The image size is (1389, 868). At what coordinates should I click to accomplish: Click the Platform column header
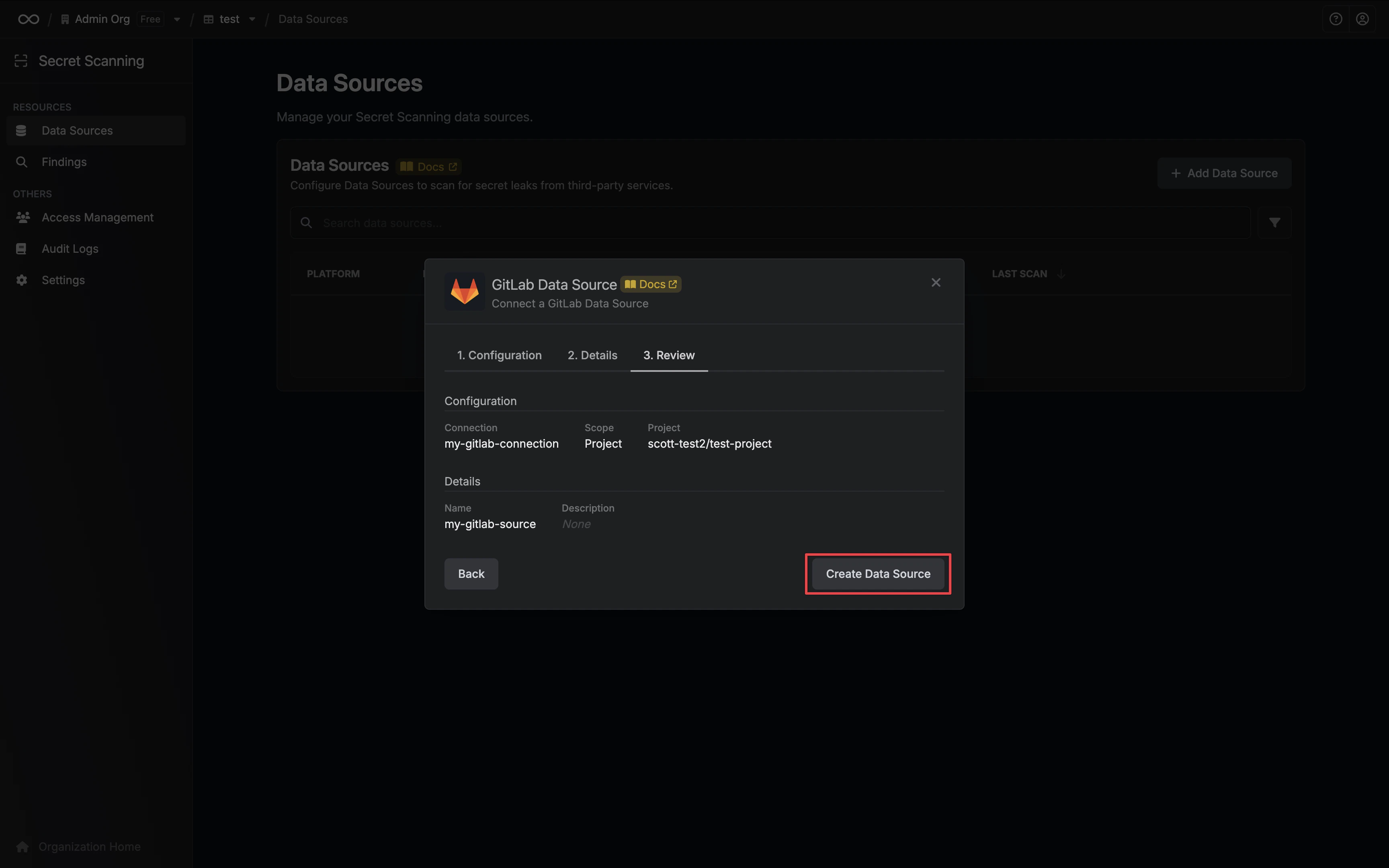pyautogui.click(x=333, y=274)
